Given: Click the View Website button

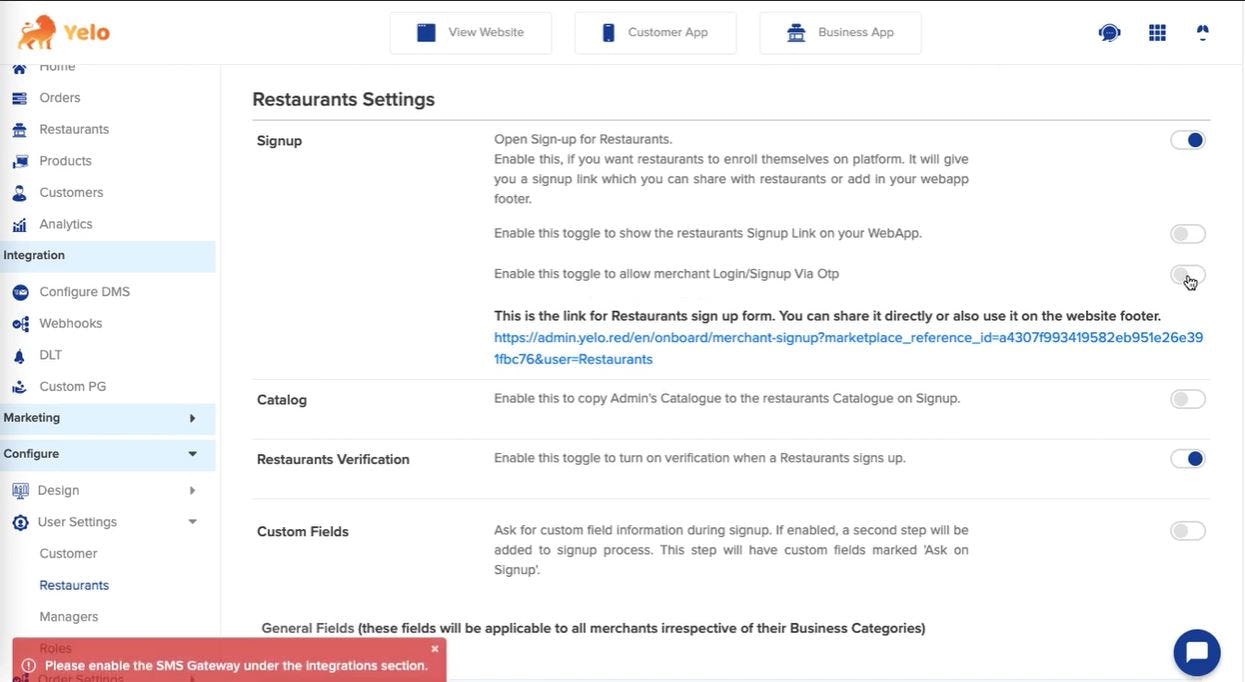Looking at the screenshot, I should tap(470, 32).
